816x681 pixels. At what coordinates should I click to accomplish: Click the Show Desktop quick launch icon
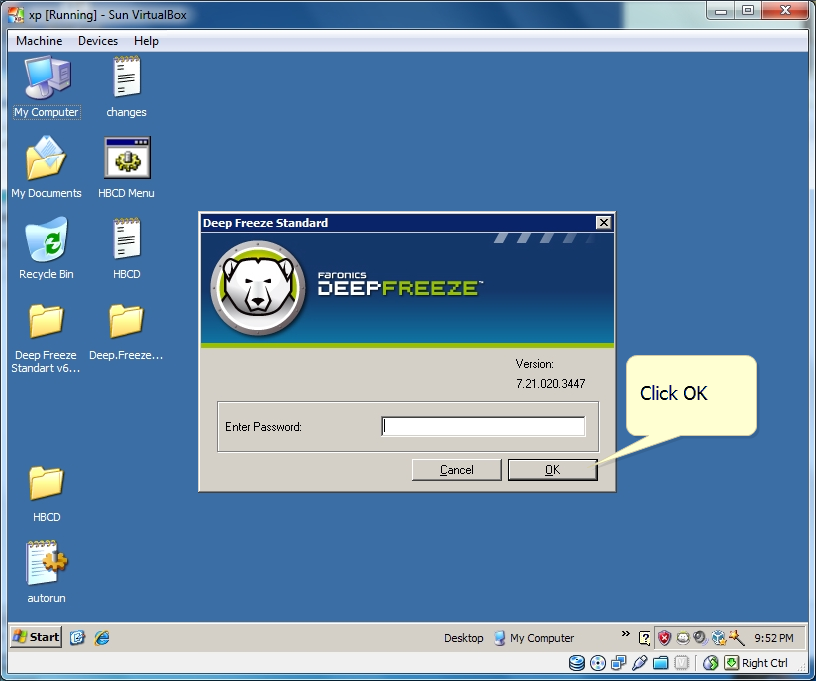click(77, 637)
